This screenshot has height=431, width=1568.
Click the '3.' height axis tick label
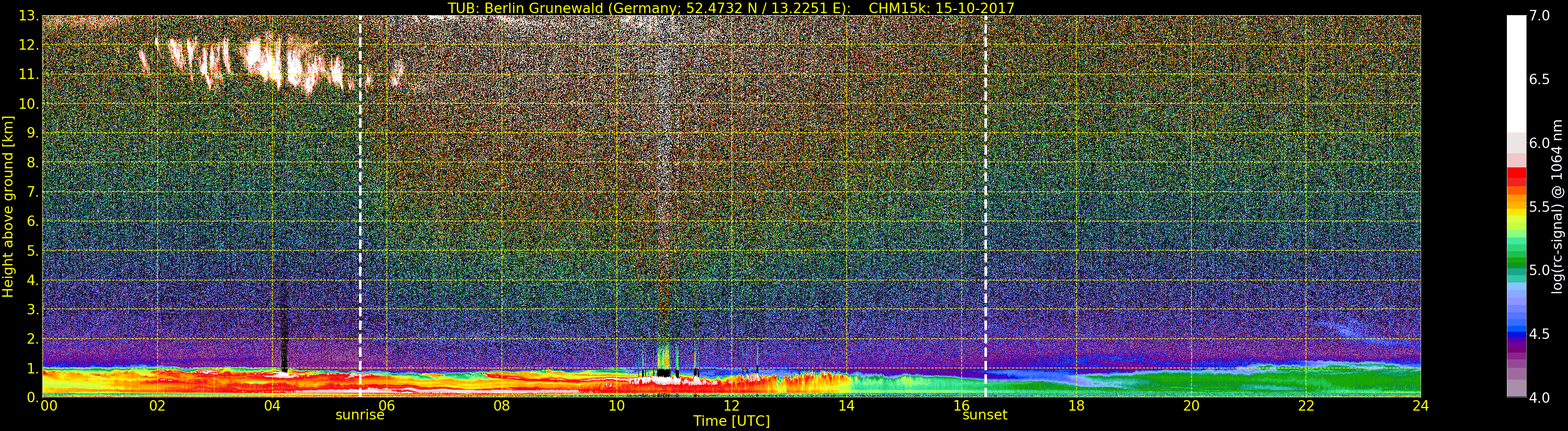(33, 309)
